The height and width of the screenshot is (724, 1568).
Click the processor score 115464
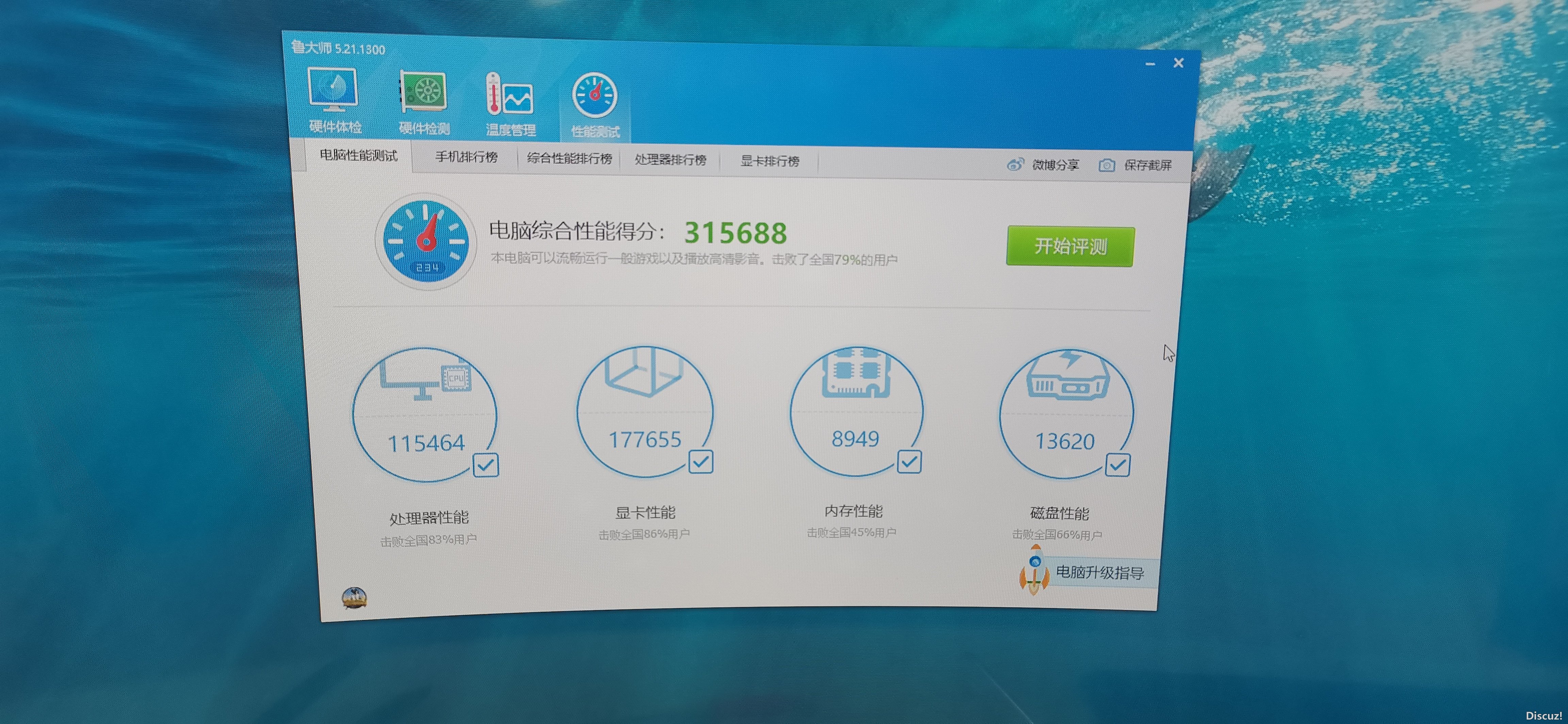pos(426,444)
